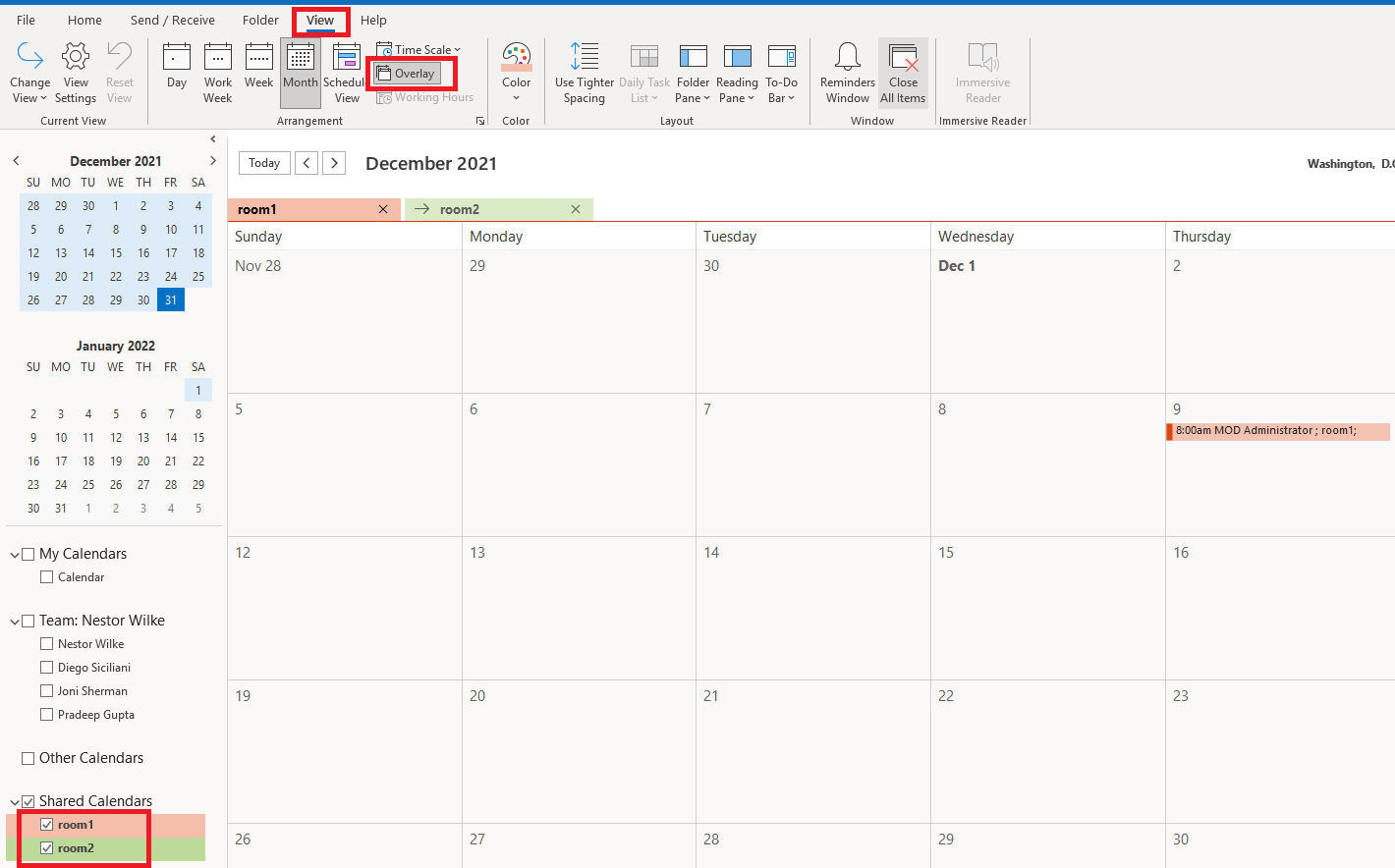Open the Reminders Window
Image resolution: width=1395 pixels, height=868 pixels.
[846, 71]
